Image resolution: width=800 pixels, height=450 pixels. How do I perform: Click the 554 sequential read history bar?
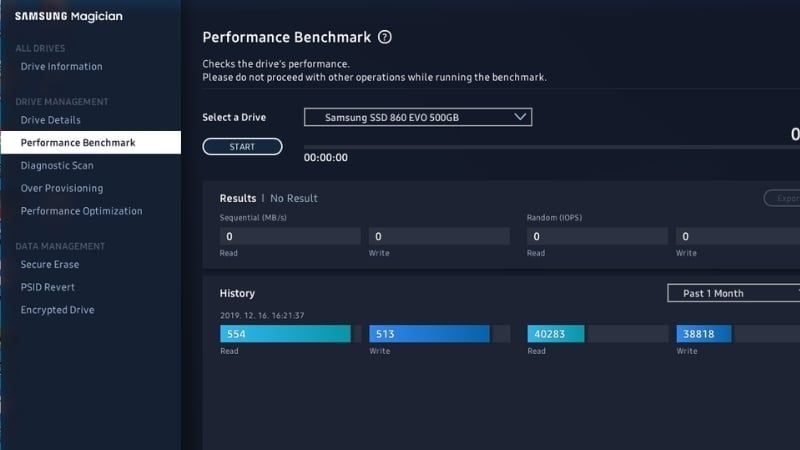tap(285, 334)
